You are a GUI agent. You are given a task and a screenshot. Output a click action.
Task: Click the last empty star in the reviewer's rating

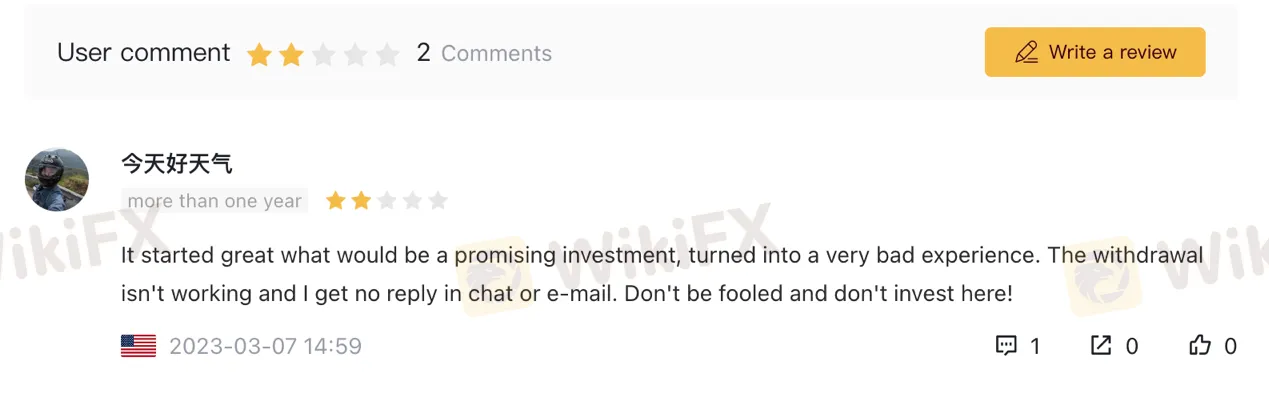(x=438, y=201)
